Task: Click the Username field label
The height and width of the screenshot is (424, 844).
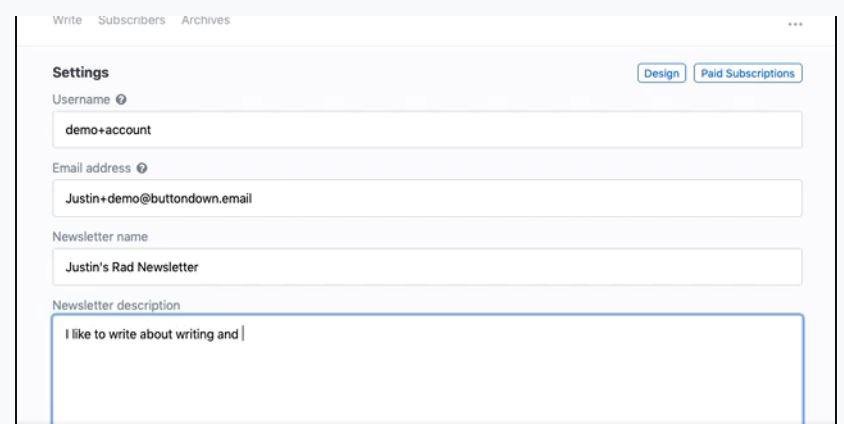Action: tap(81, 100)
